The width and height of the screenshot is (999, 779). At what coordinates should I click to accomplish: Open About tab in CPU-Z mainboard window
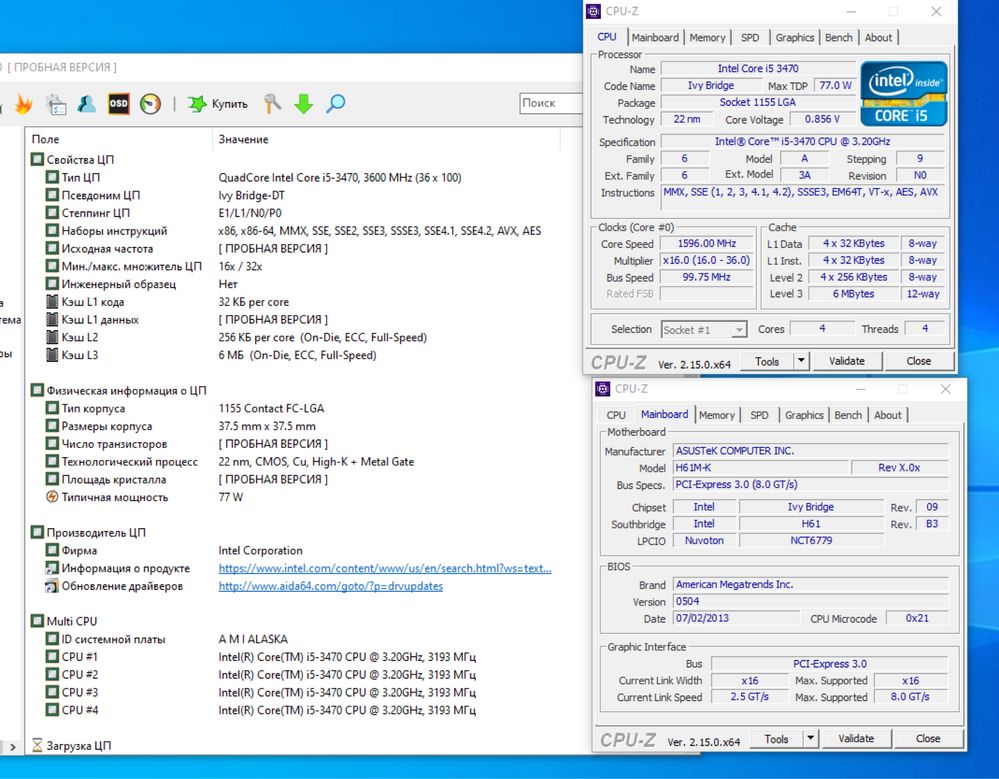click(888, 415)
